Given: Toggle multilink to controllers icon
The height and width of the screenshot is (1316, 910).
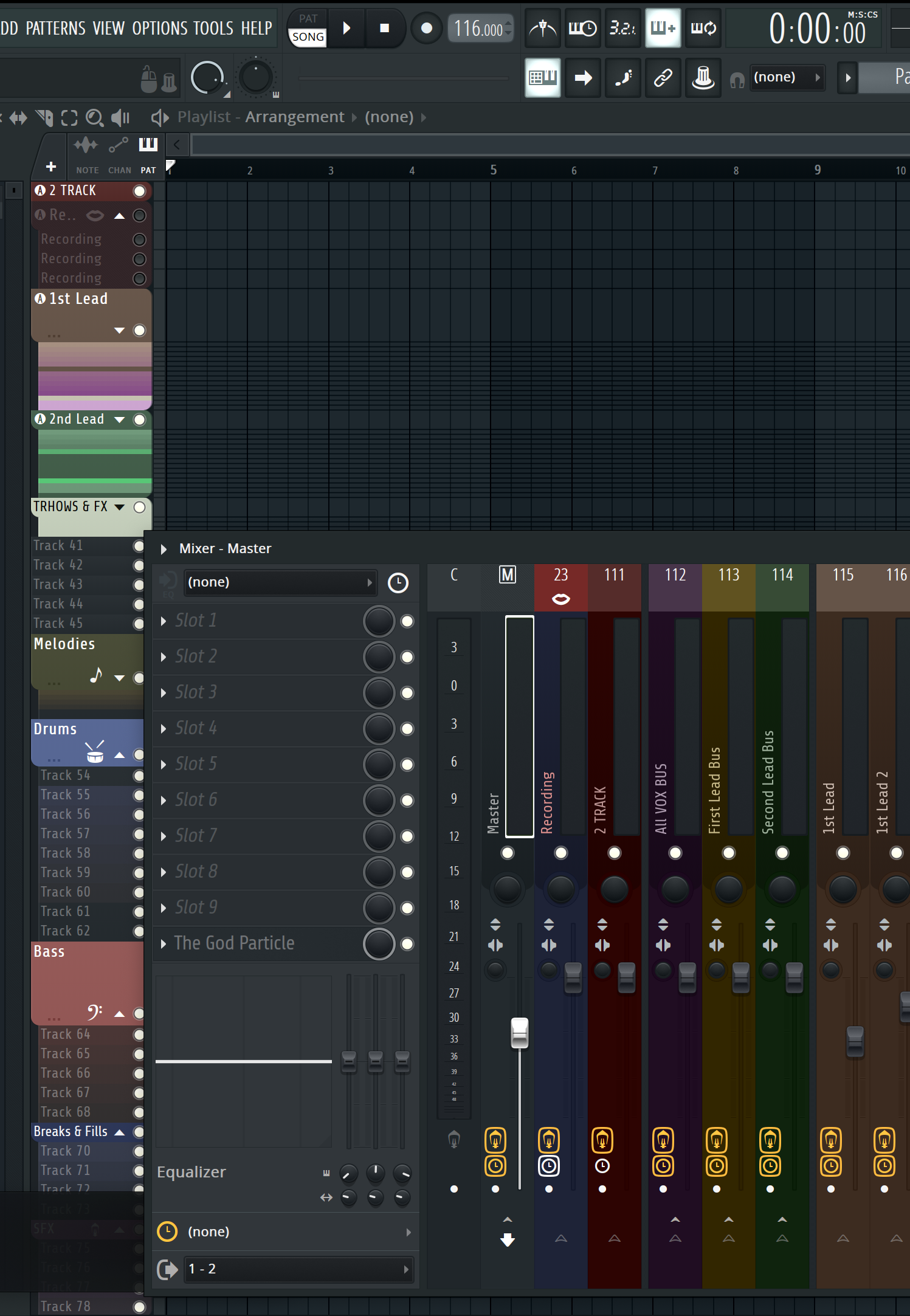Looking at the screenshot, I should click(x=703, y=77).
